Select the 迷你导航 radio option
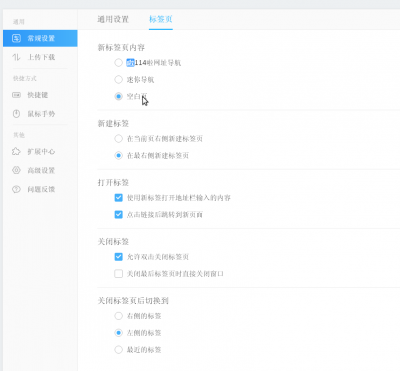 (x=118, y=80)
